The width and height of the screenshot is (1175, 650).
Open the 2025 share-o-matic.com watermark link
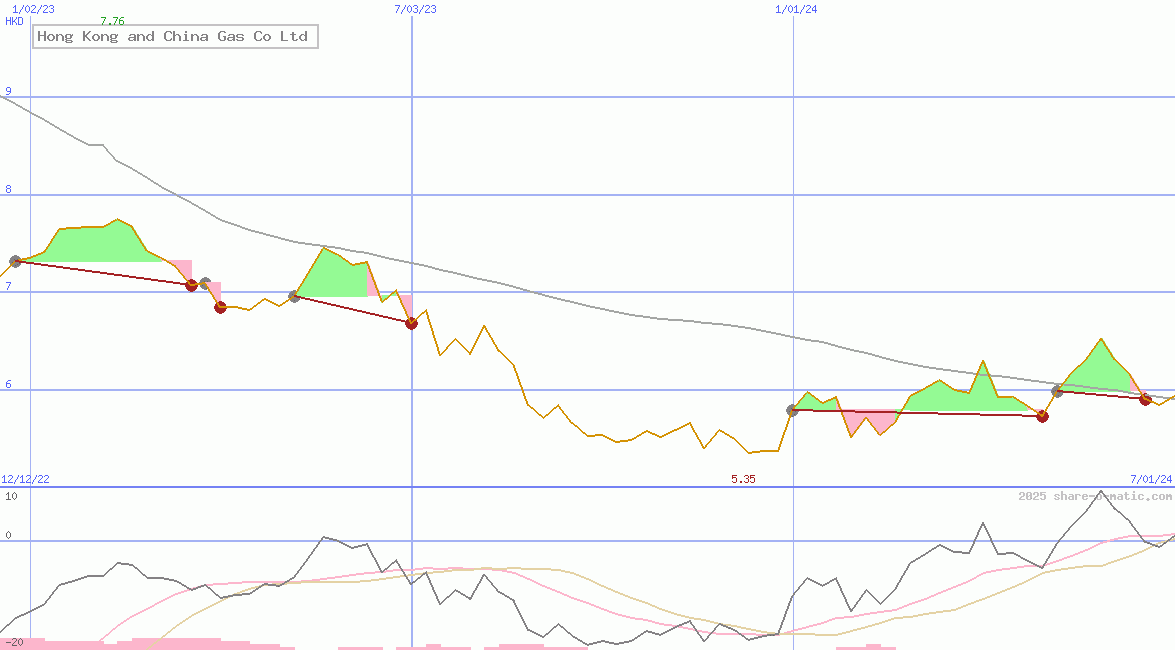tap(1094, 494)
